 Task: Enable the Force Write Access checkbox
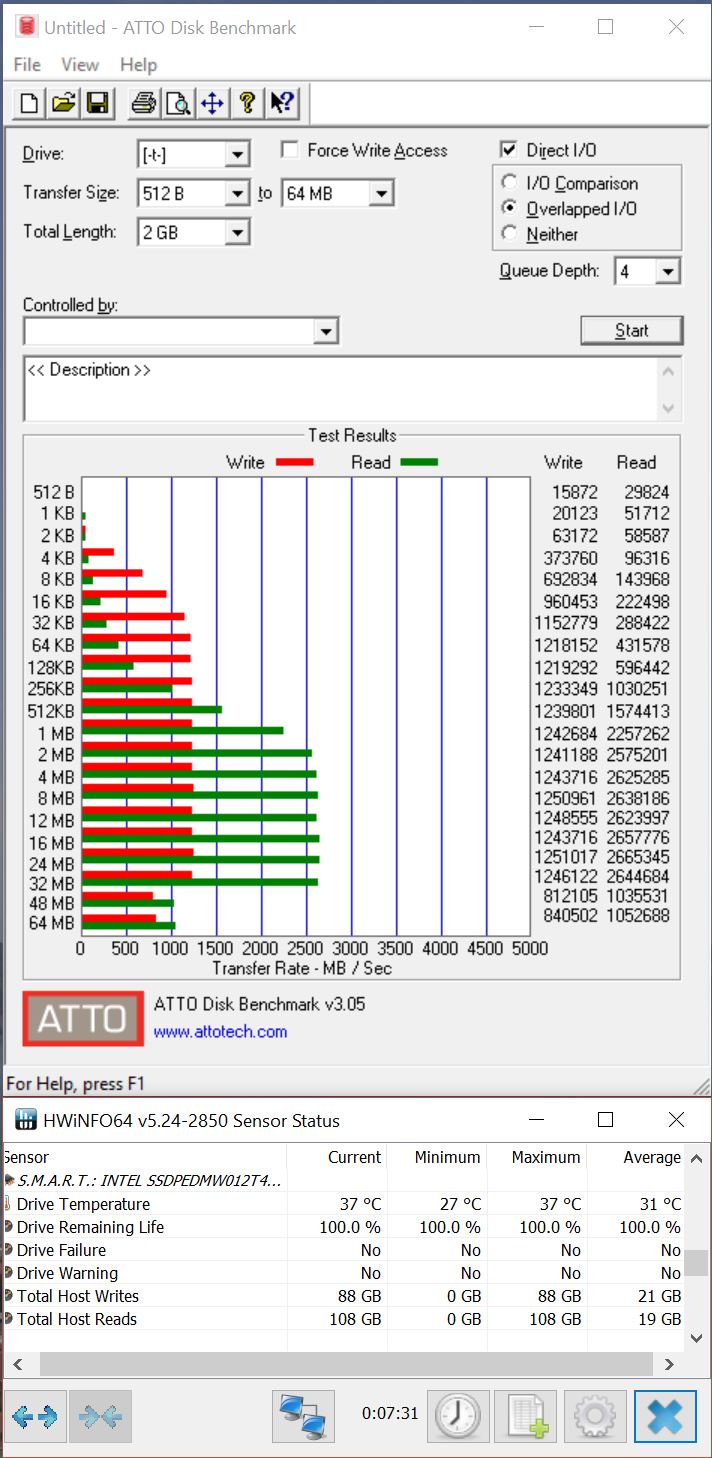(291, 150)
